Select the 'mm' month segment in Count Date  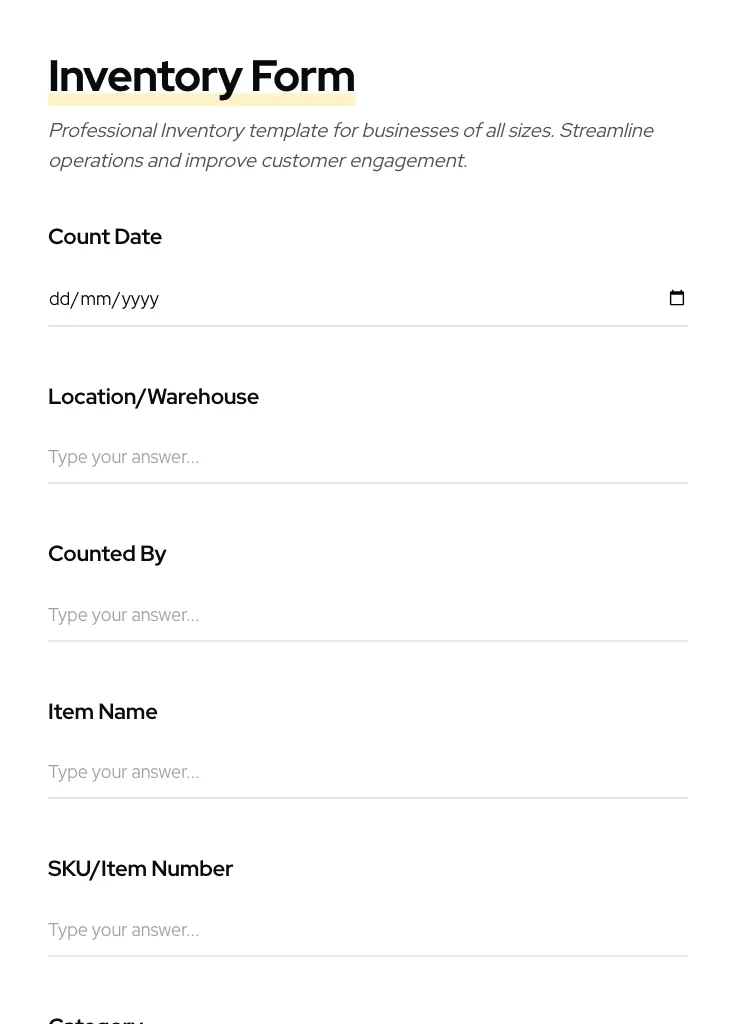point(96,299)
